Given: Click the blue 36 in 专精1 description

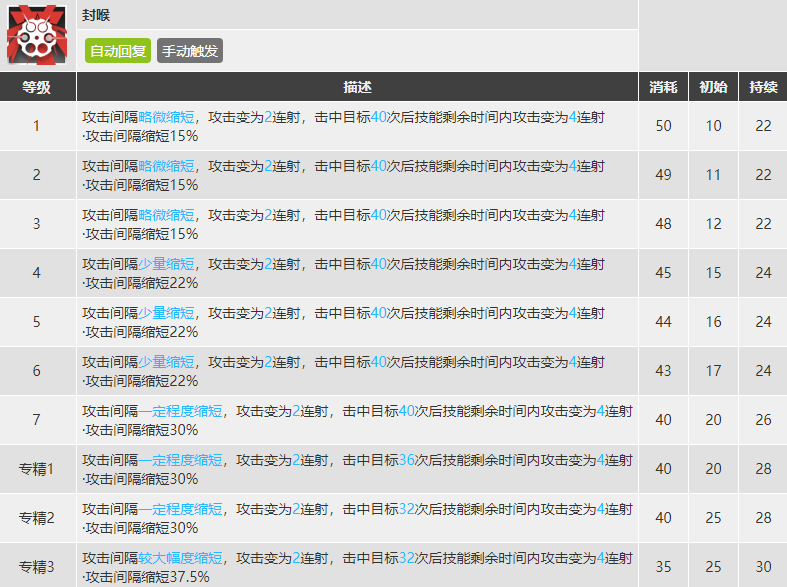Looking at the screenshot, I should pyautogui.click(x=407, y=460).
